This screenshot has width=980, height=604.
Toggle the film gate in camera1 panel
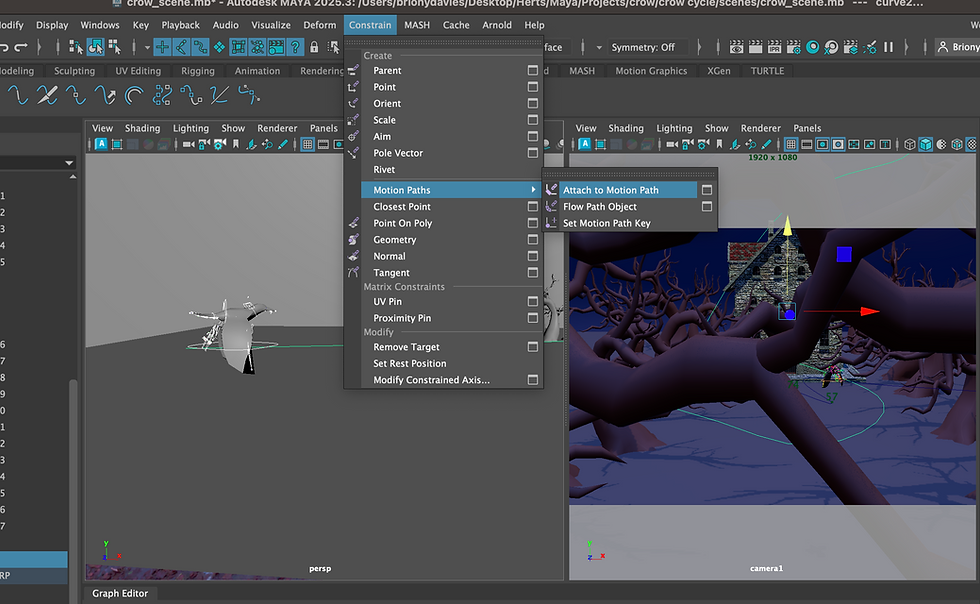(805, 144)
